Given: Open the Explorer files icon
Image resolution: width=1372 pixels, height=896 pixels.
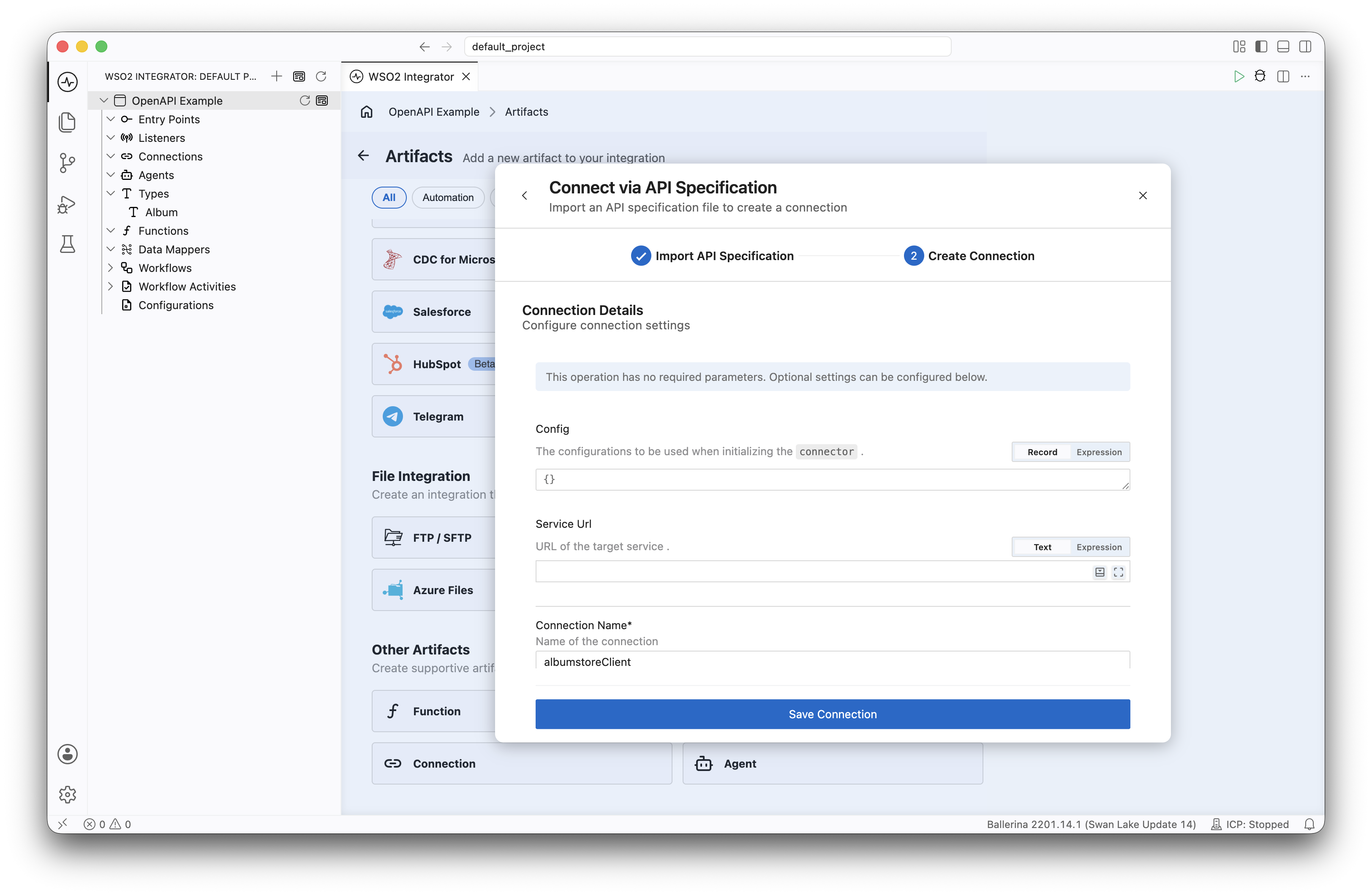Looking at the screenshot, I should tap(68, 122).
